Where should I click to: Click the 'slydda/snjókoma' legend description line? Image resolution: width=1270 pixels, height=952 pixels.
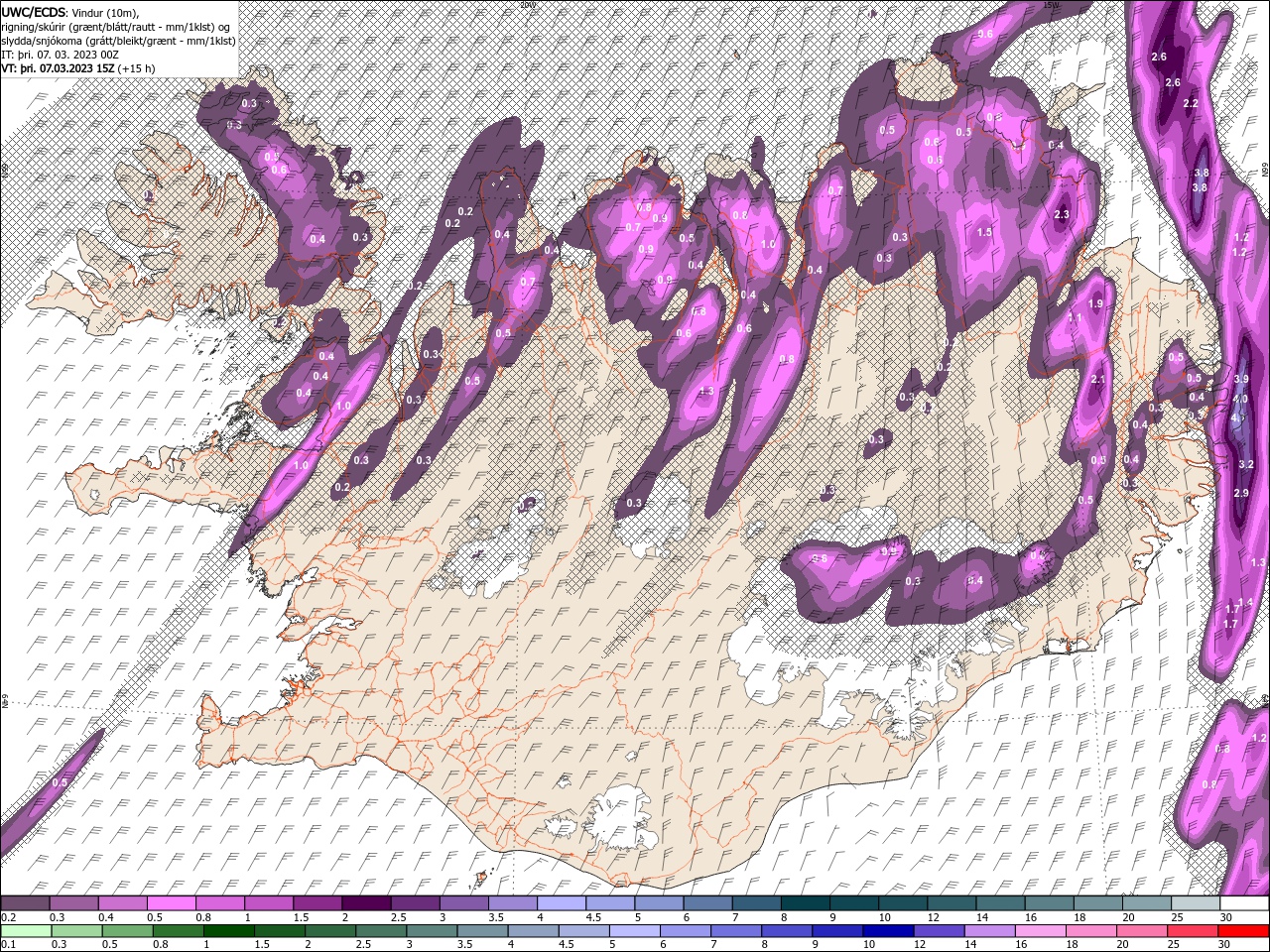[x=117, y=41]
